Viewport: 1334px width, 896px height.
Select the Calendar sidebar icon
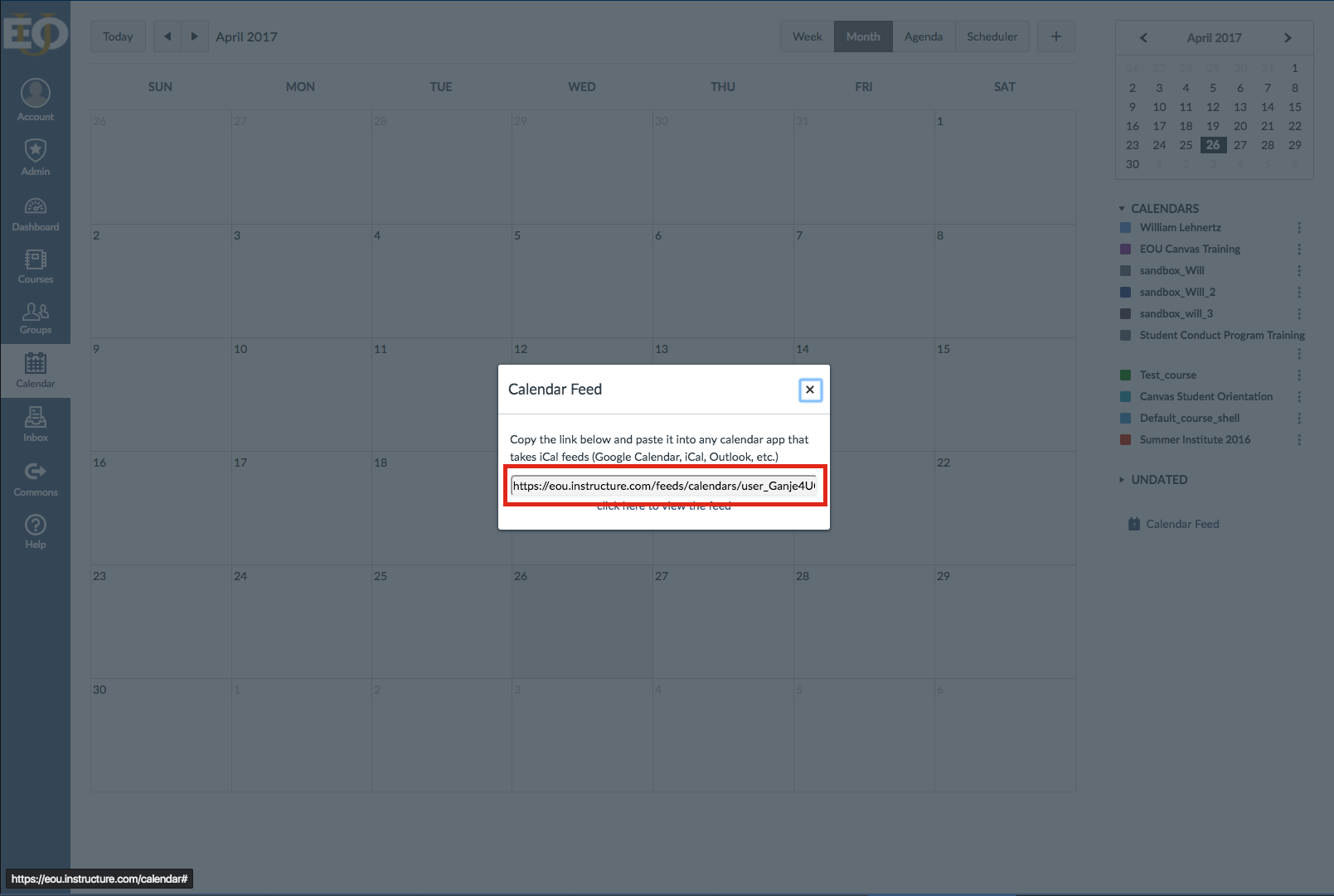[35, 371]
